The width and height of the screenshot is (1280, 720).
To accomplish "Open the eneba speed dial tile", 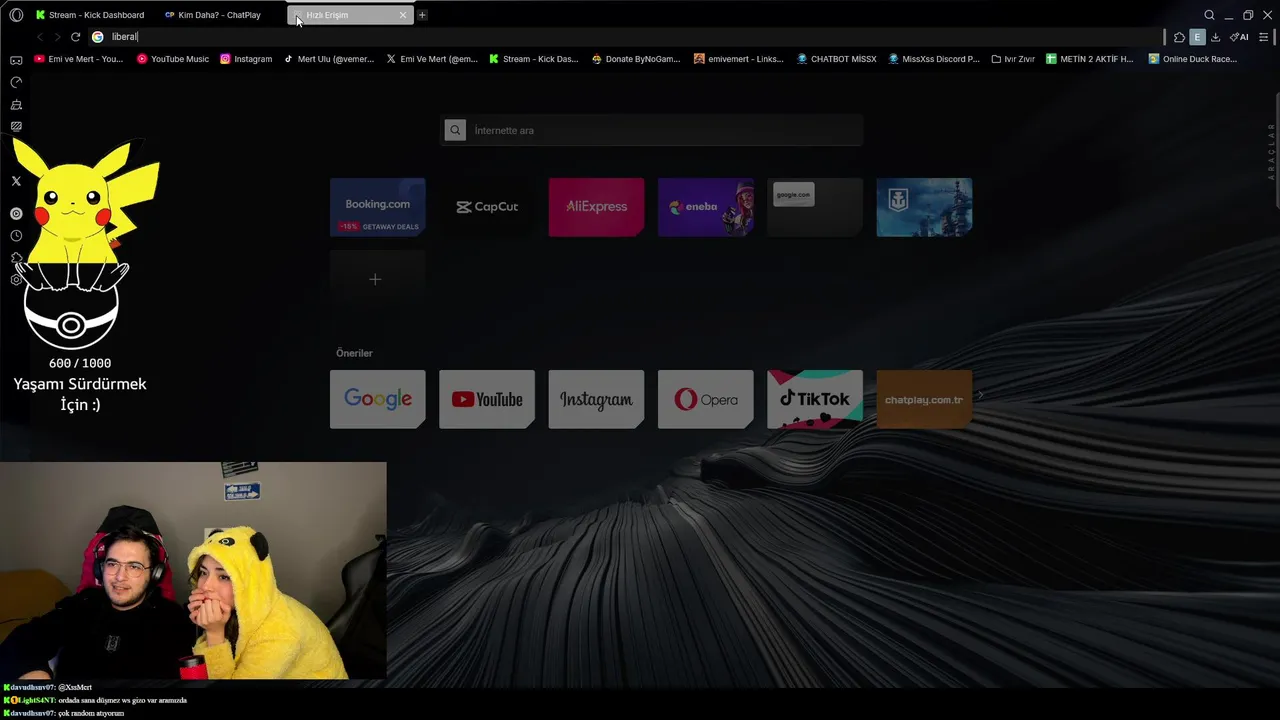I will (x=706, y=207).
